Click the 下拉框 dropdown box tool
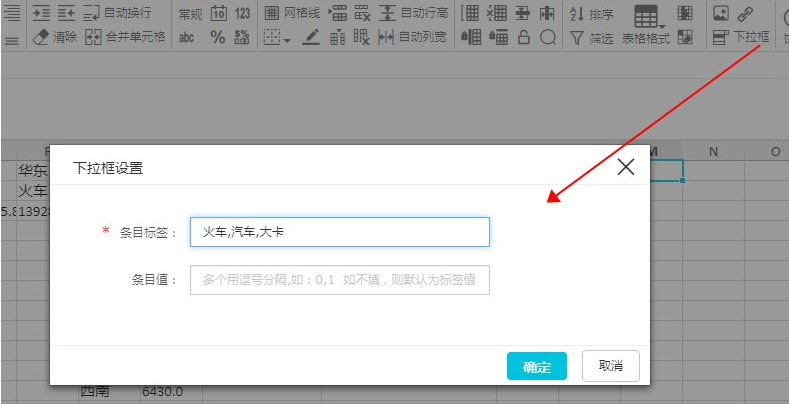This screenshot has height=404, width=789. click(x=741, y=37)
